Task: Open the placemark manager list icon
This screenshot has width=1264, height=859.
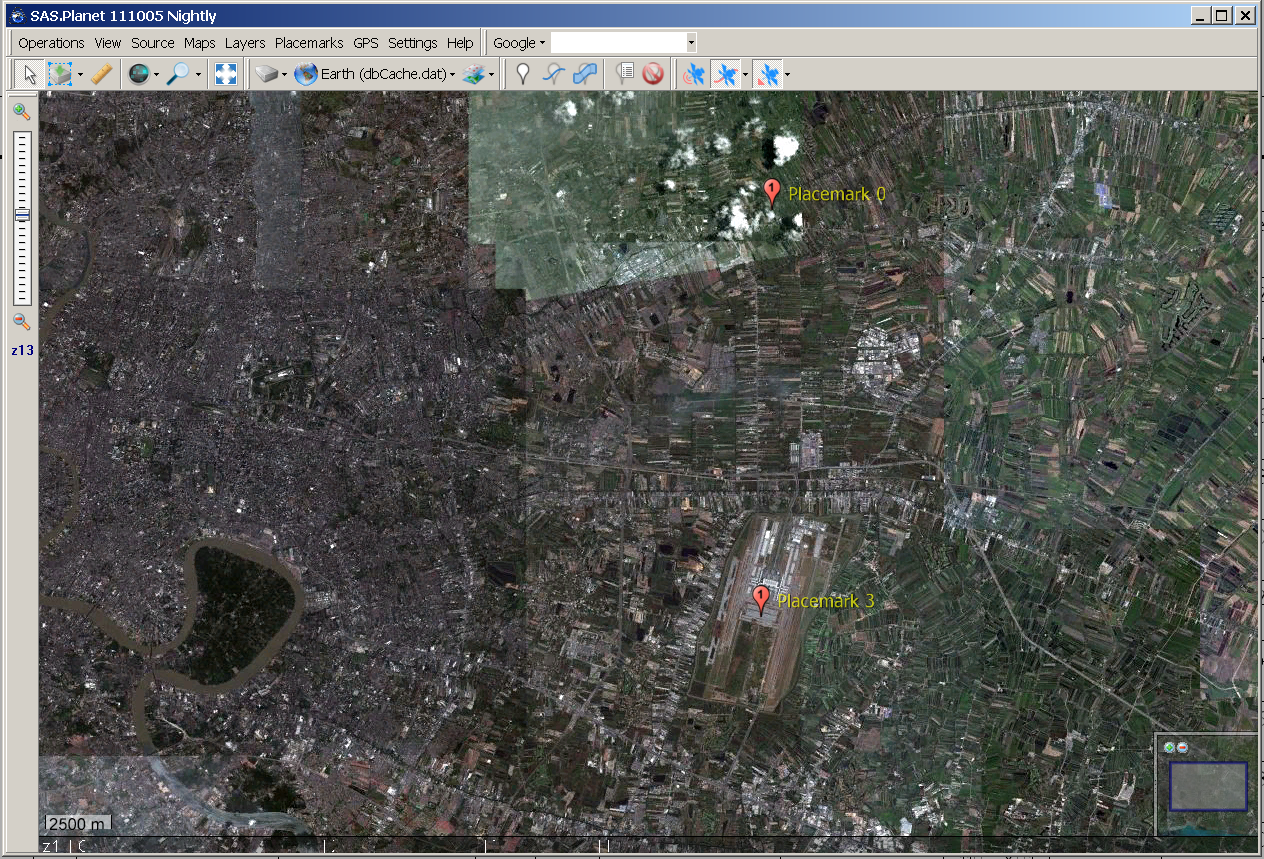Action: click(626, 74)
